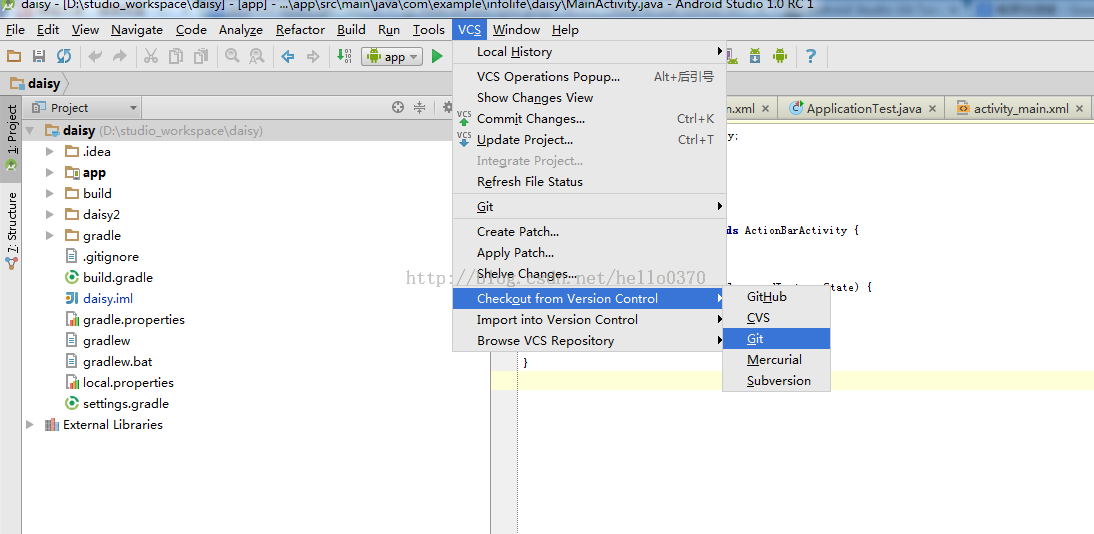Click the Cut scissors icon

click(151, 57)
